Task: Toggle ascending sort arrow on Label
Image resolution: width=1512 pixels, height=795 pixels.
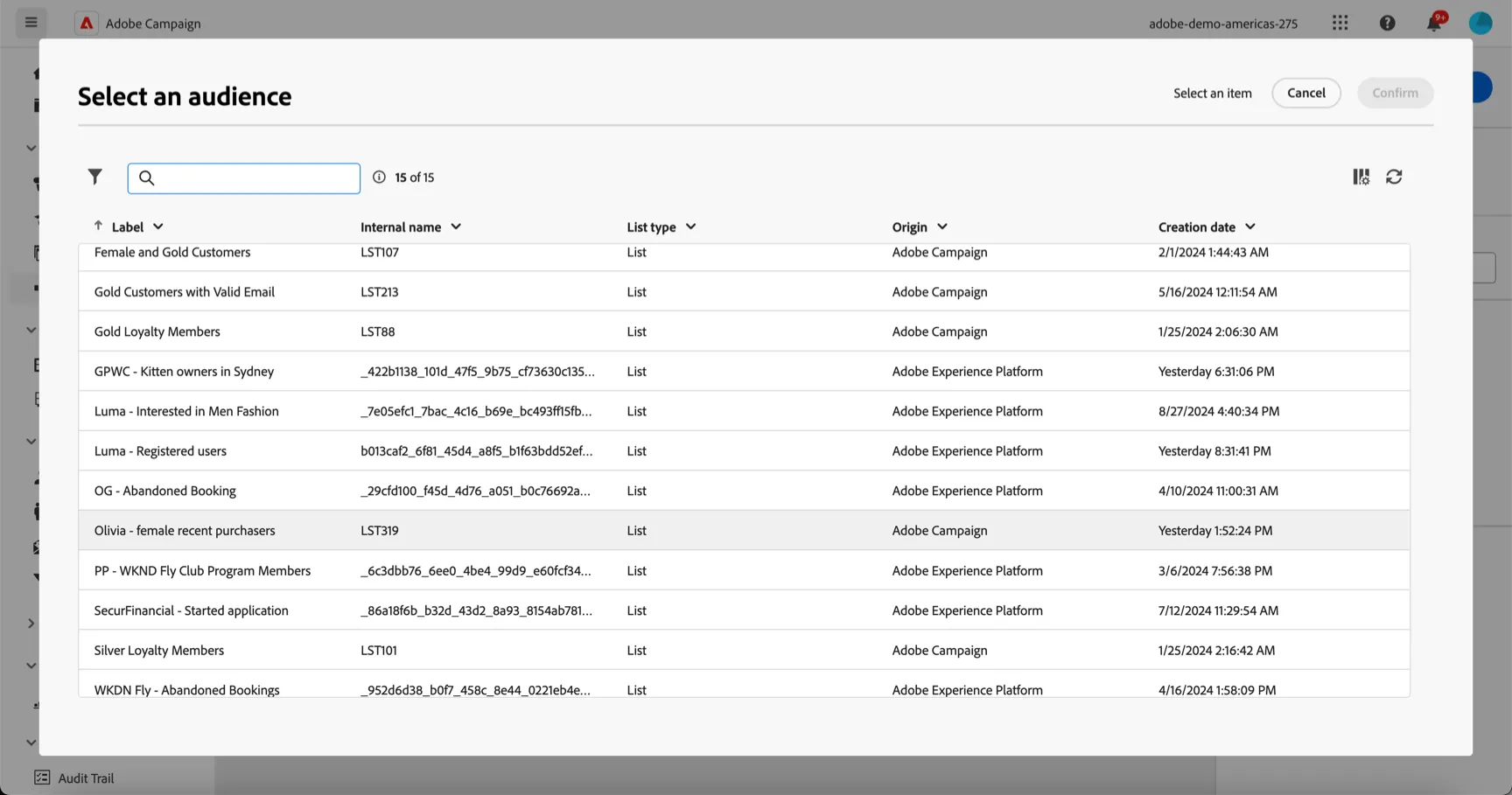Action: [98, 226]
